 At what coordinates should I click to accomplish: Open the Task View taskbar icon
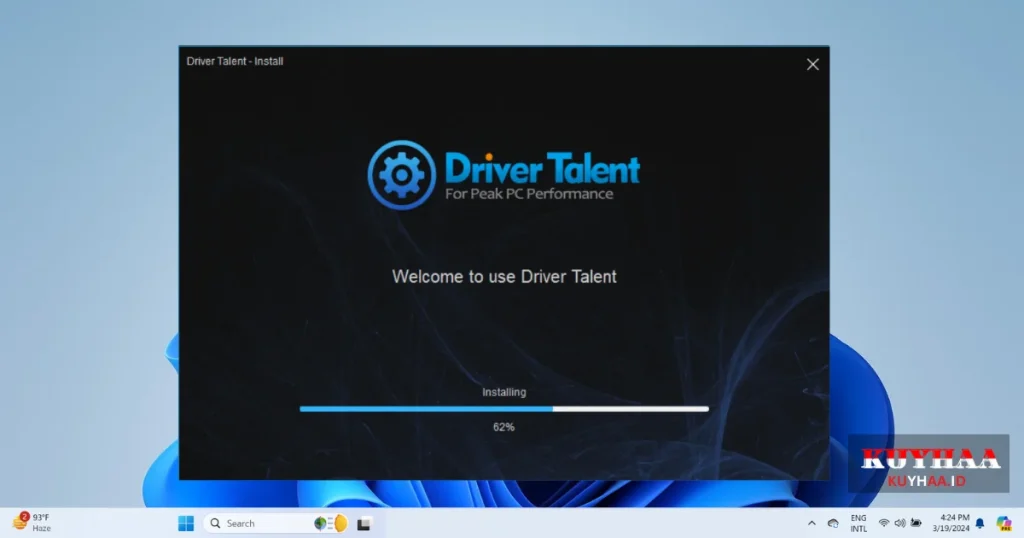point(364,524)
